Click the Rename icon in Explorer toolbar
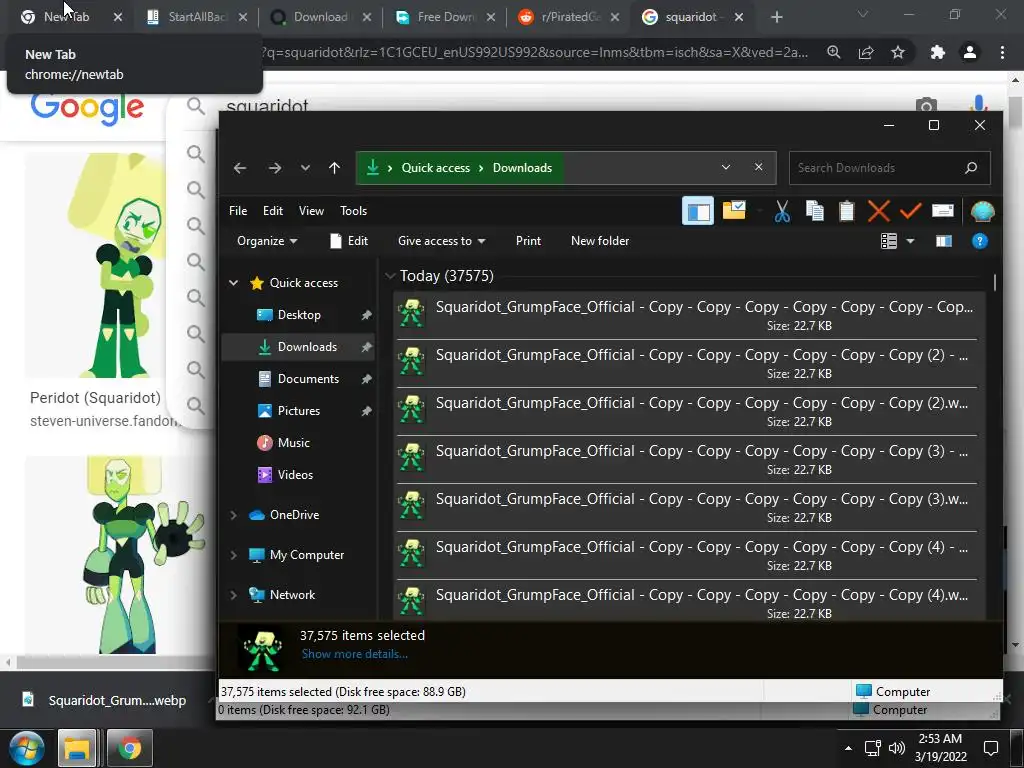 (942, 210)
